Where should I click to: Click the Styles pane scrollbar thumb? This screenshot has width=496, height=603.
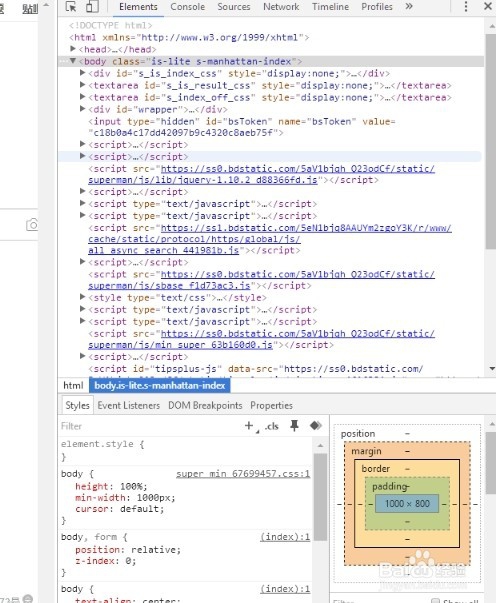point(320,497)
